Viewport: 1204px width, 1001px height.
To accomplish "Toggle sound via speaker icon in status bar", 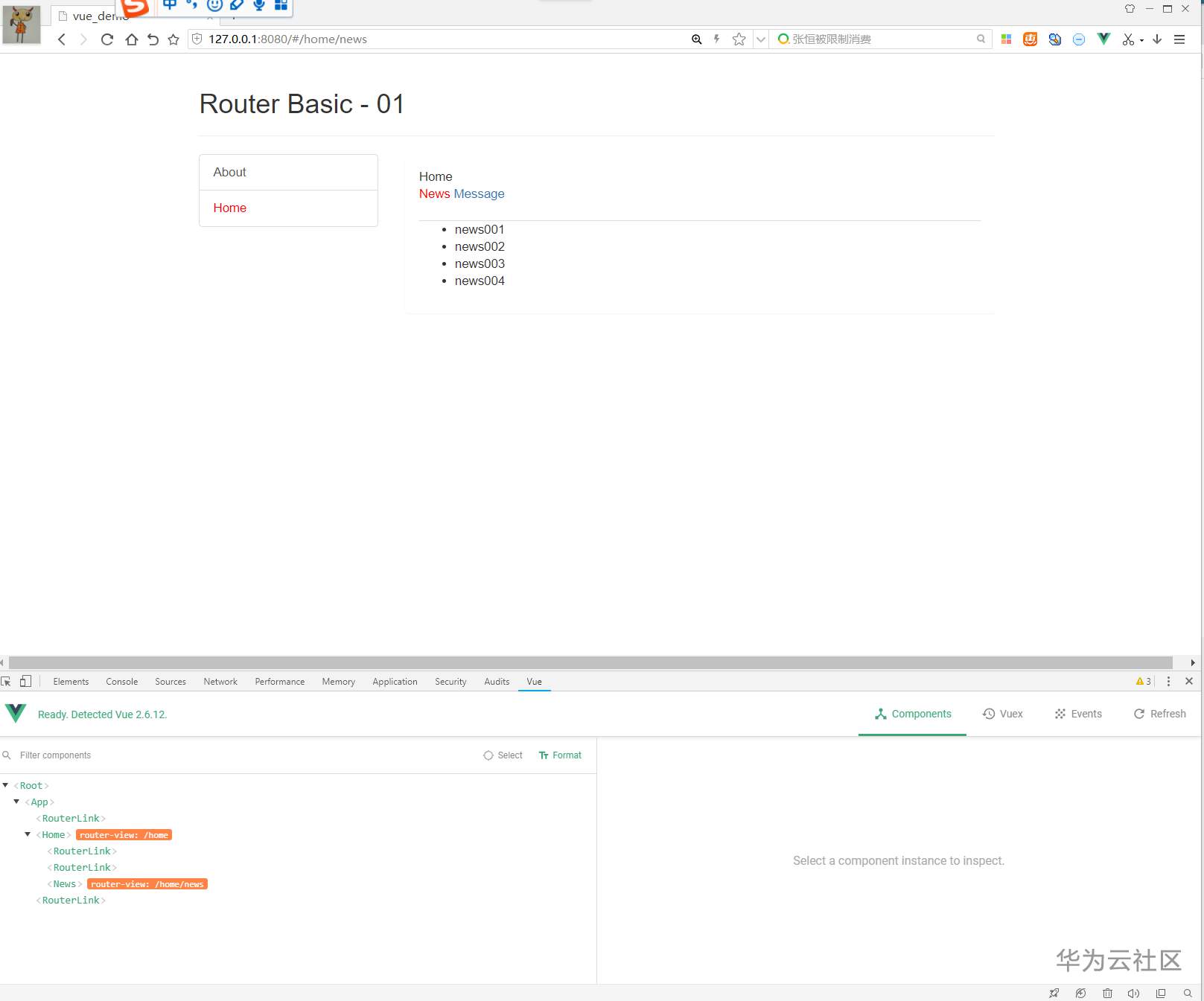I will [x=1133, y=994].
